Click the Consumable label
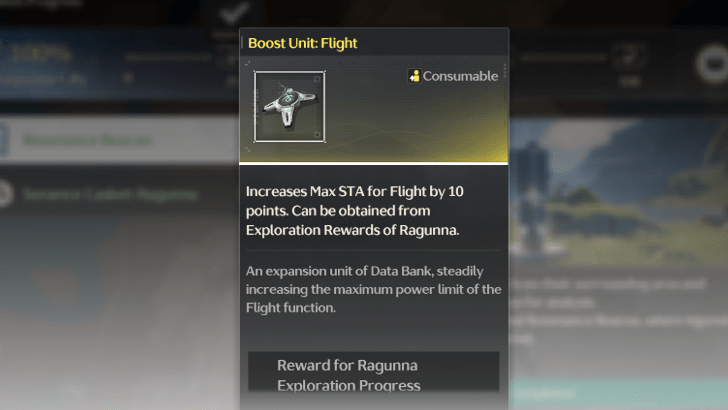Image resolution: width=728 pixels, height=410 pixels. (460, 76)
